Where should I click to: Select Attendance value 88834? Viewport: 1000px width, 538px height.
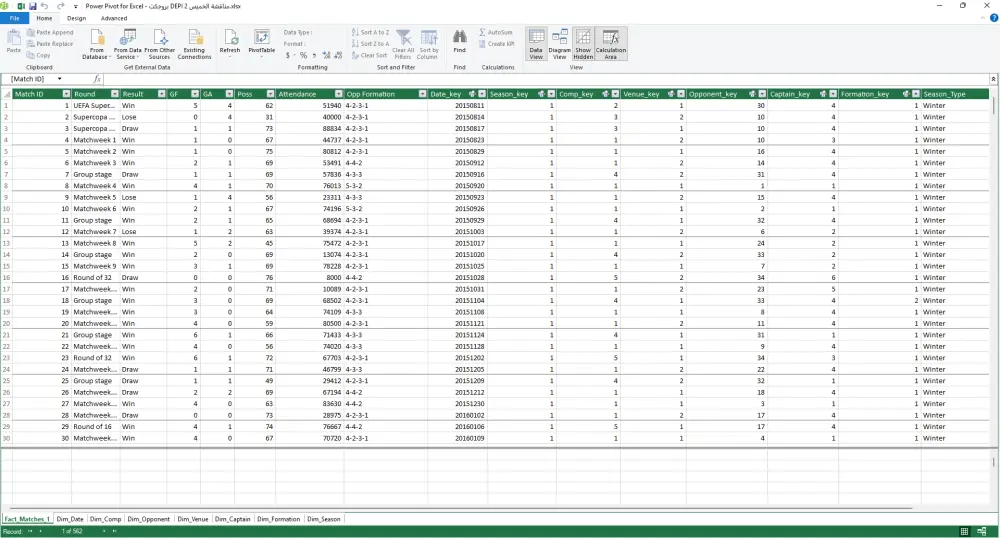click(x=311, y=129)
